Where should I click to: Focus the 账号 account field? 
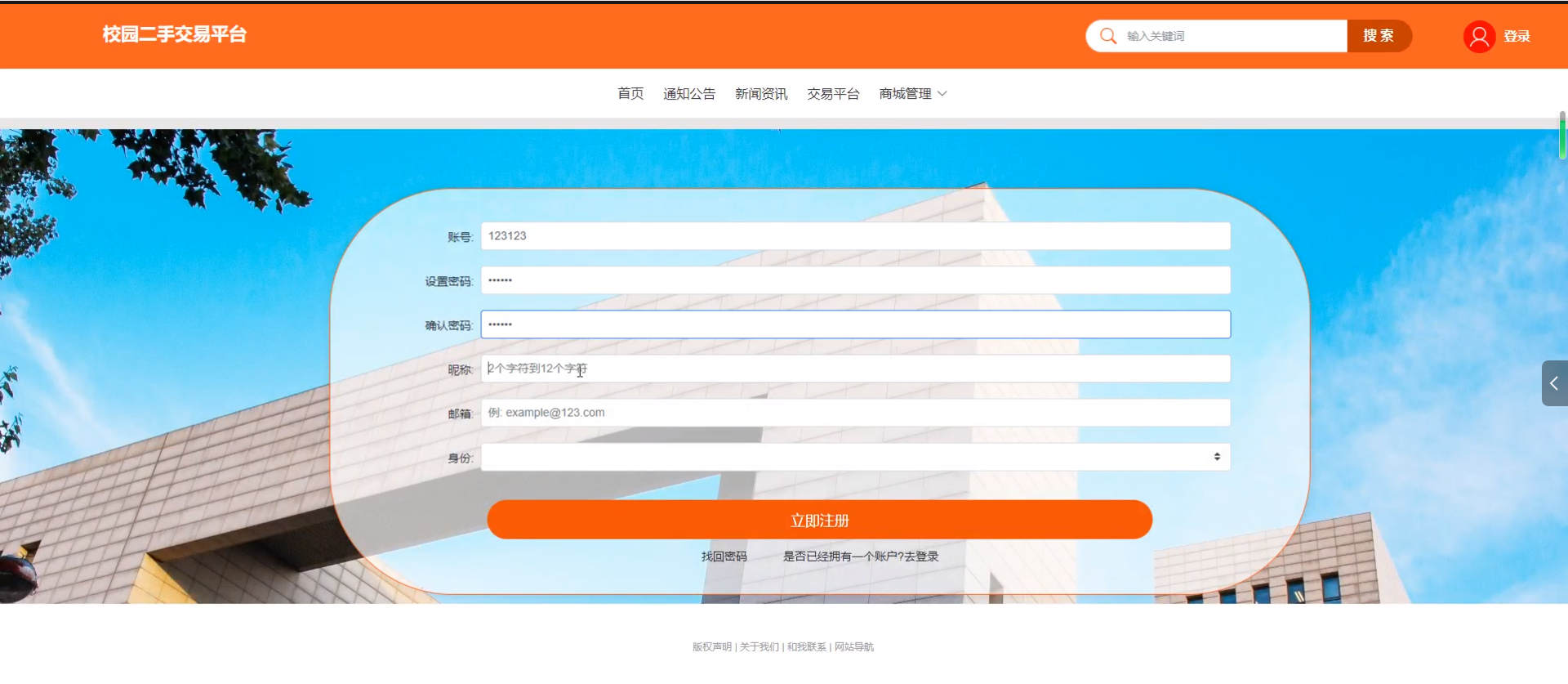[855, 236]
